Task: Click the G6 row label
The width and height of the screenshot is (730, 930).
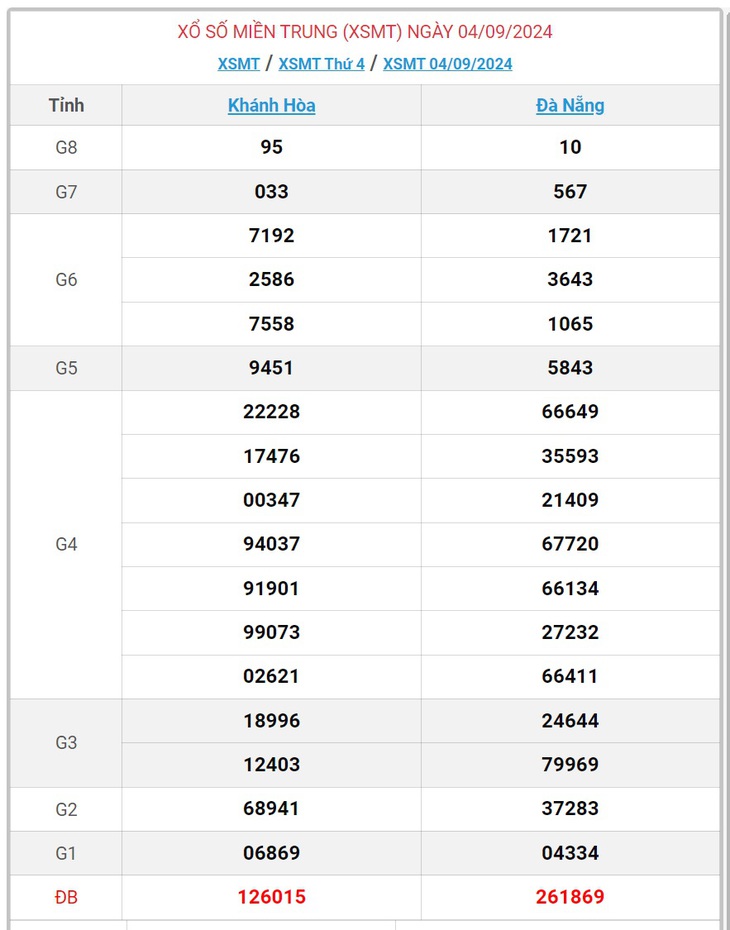Action: pyautogui.click(x=66, y=280)
